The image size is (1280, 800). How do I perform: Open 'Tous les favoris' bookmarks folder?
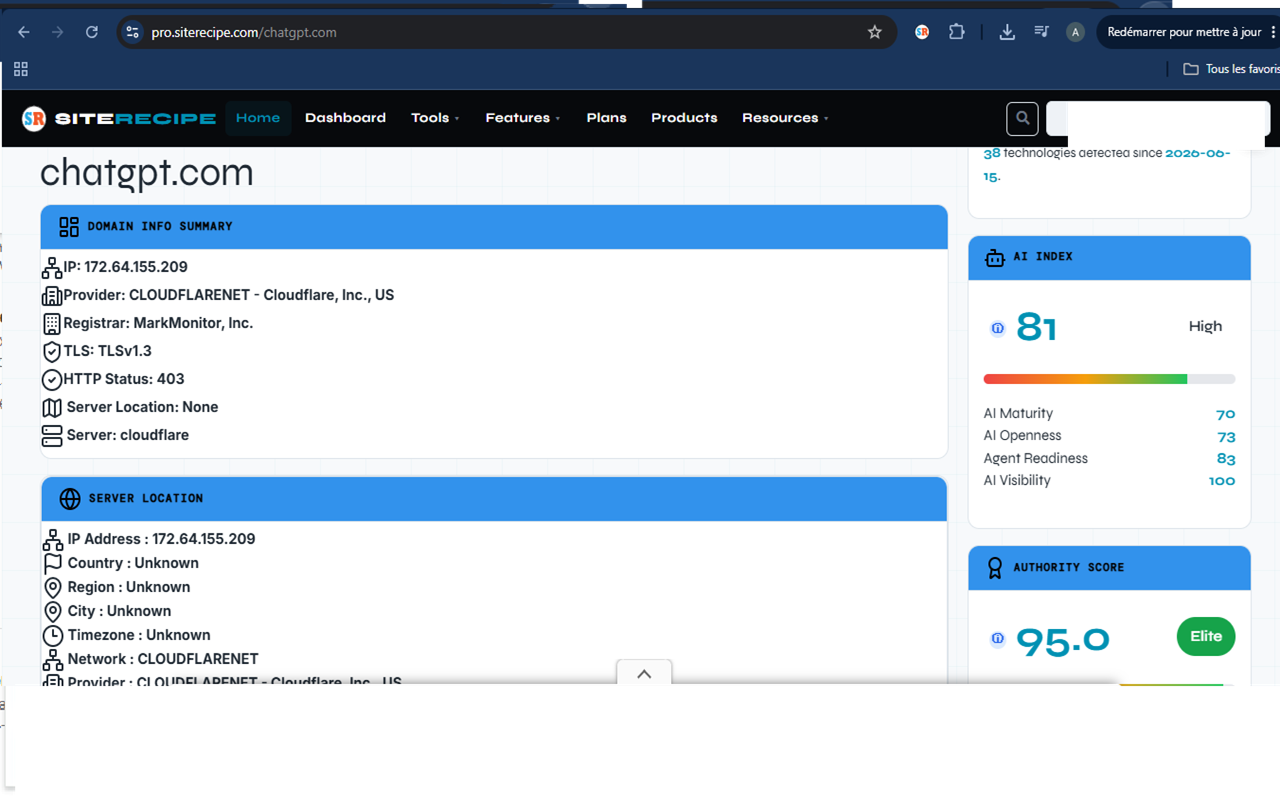pyautogui.click(x=1231, y=69)
